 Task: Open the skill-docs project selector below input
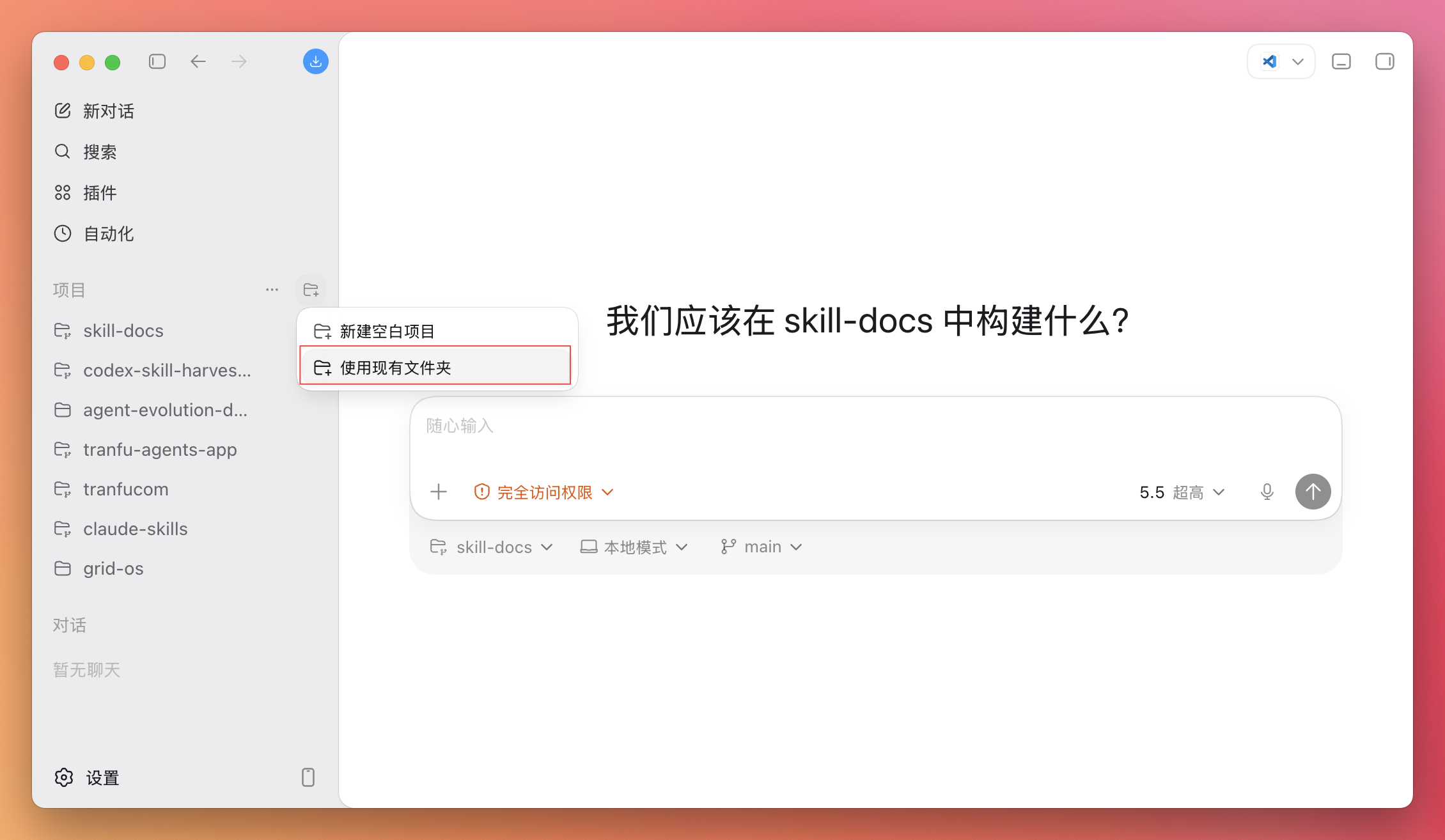tap(491, 547)
